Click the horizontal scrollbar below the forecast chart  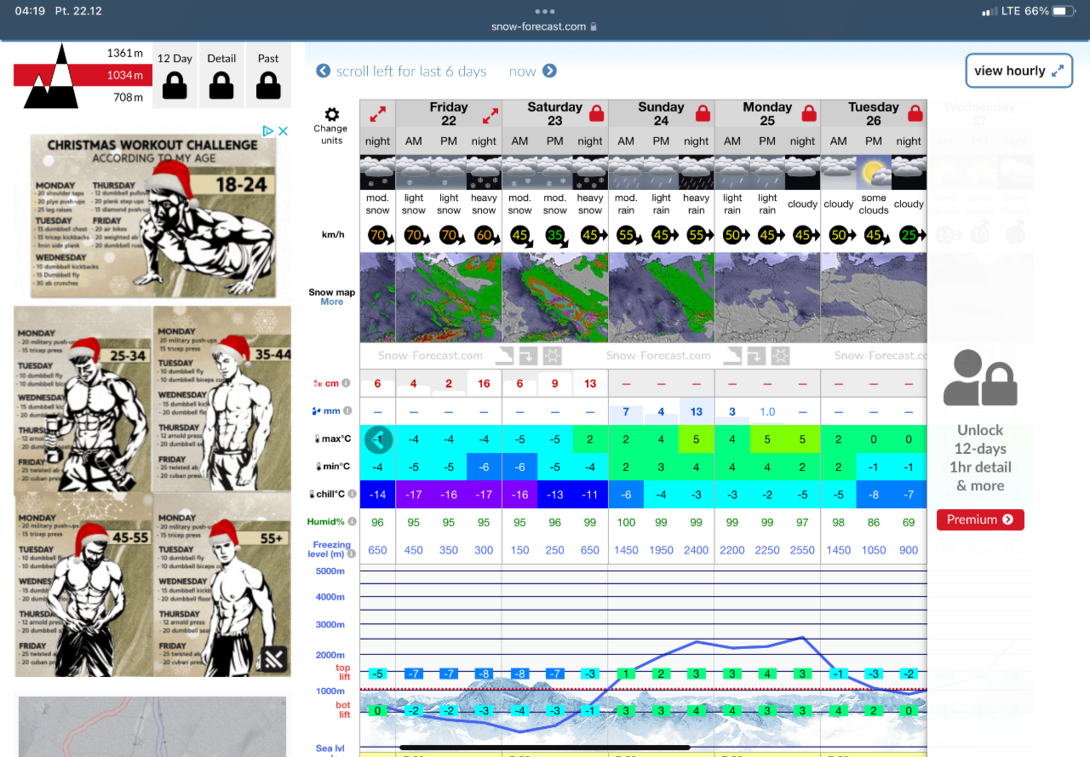(544, 747)
